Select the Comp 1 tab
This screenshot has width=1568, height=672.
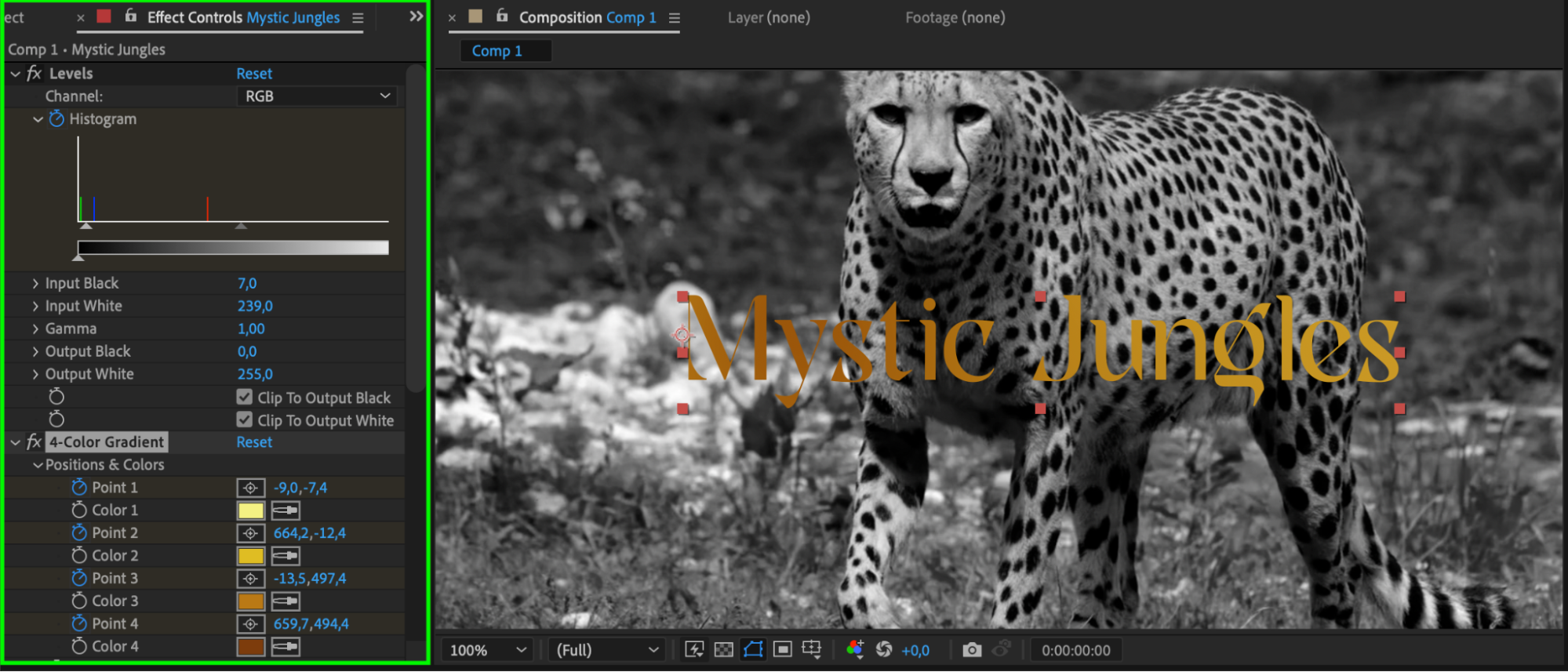coord(497,51)
